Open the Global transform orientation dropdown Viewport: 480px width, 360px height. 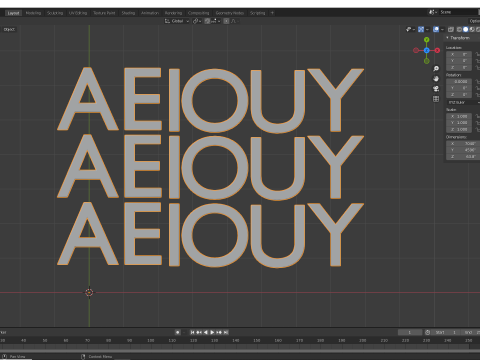click(177, 21)
